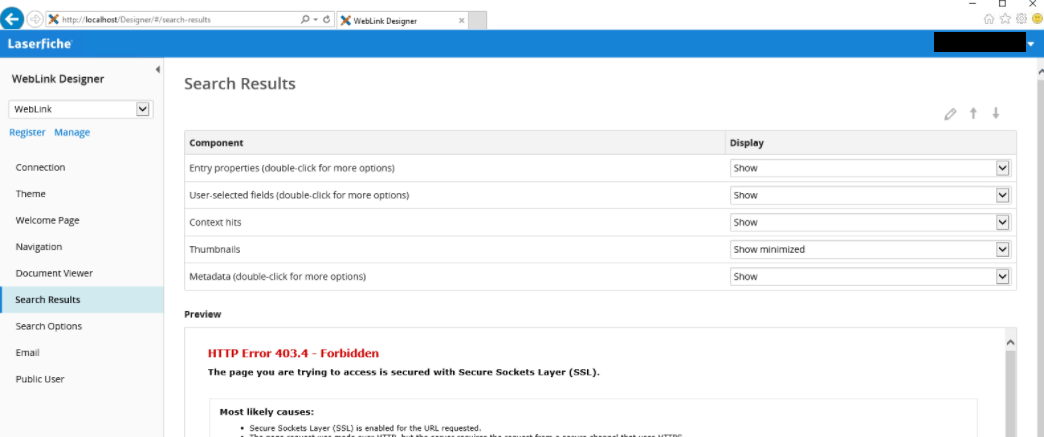The width and height of the screenshot is (1044, 437).
Task: Click the Laserfiche logo
Action: pyautogui.click(x=40, y=44)
